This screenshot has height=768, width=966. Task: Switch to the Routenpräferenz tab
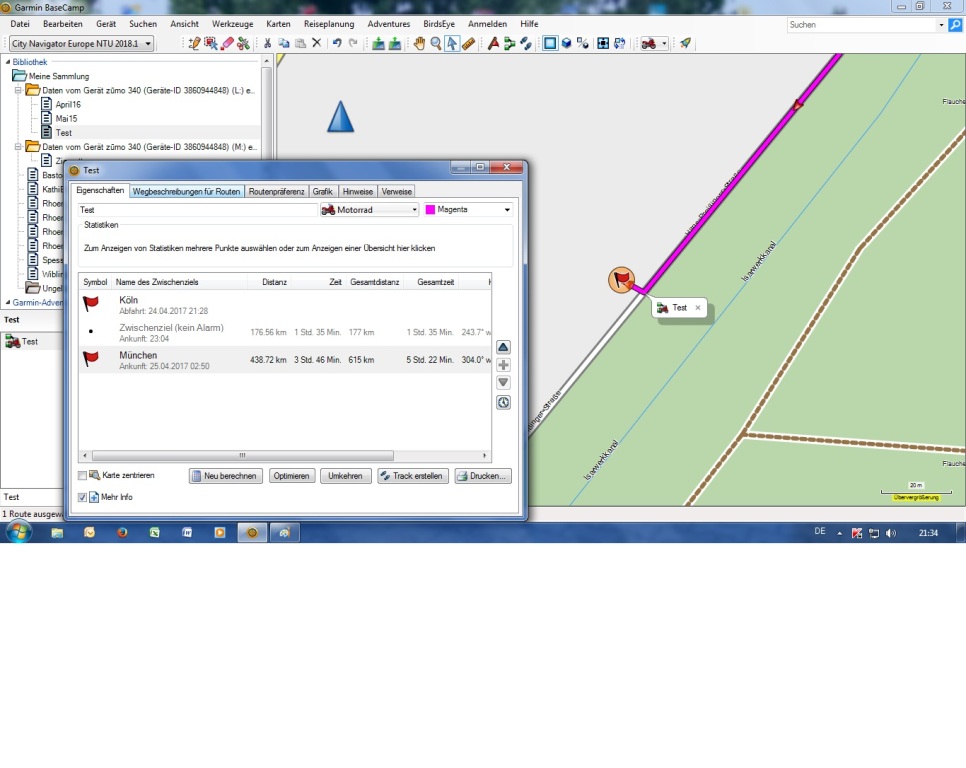click(276, 191)
